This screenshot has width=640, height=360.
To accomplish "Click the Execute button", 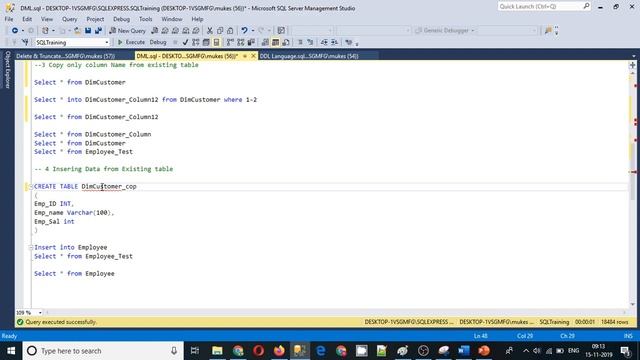I will pos(131,42).
